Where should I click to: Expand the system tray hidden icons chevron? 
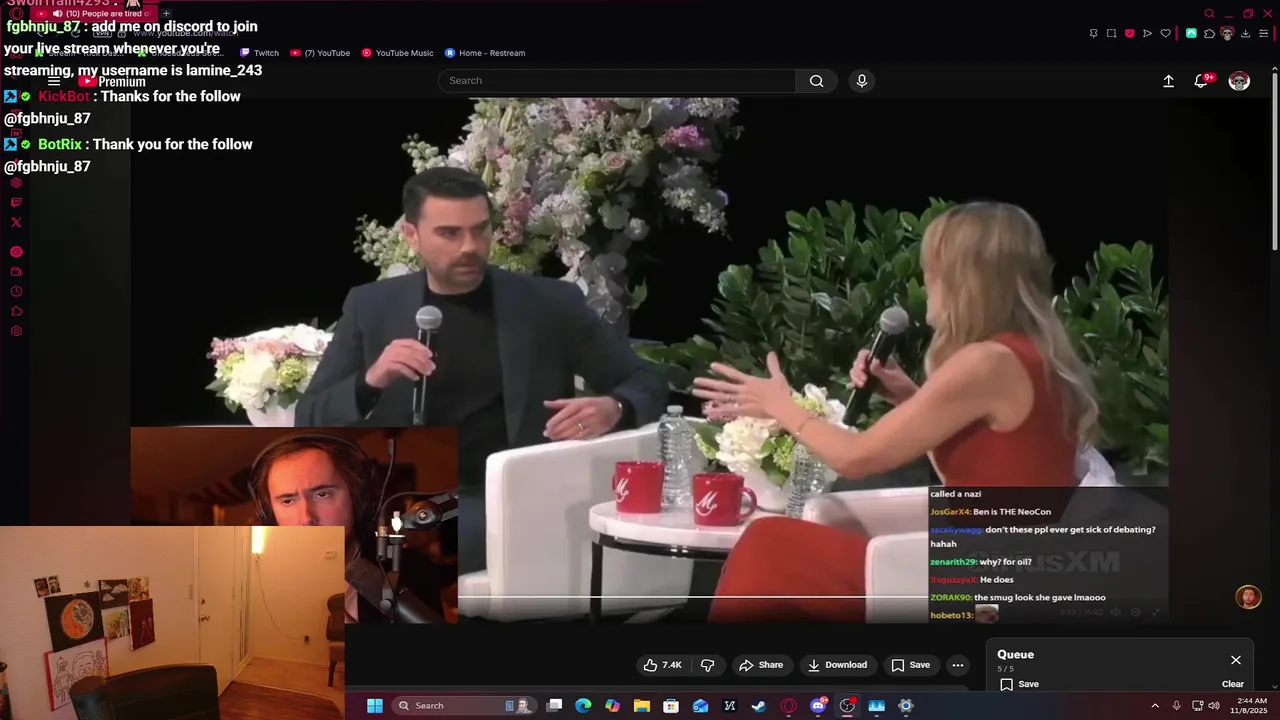pos(1155,706)
